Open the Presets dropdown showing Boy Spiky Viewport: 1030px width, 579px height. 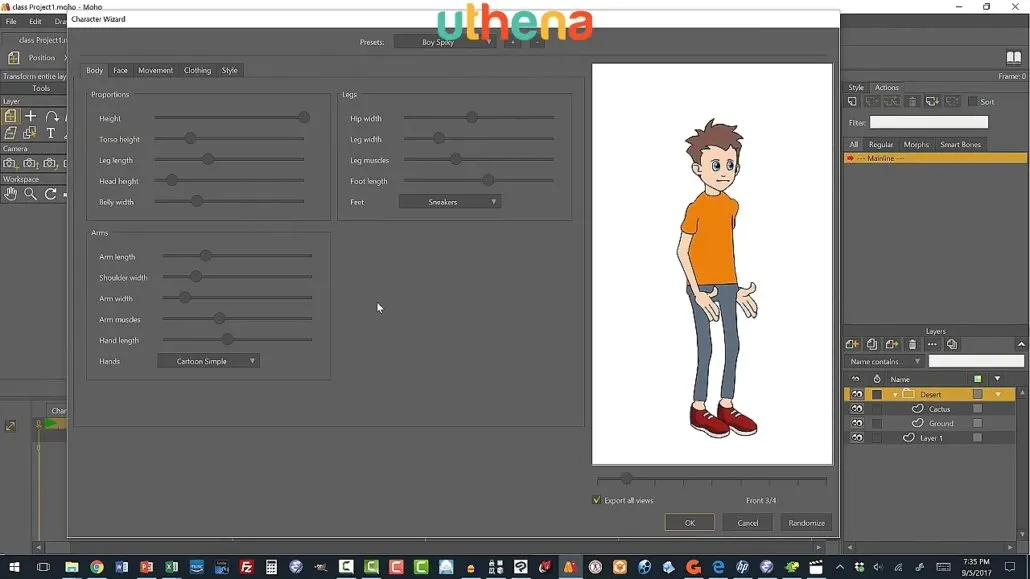pos(445,42)
